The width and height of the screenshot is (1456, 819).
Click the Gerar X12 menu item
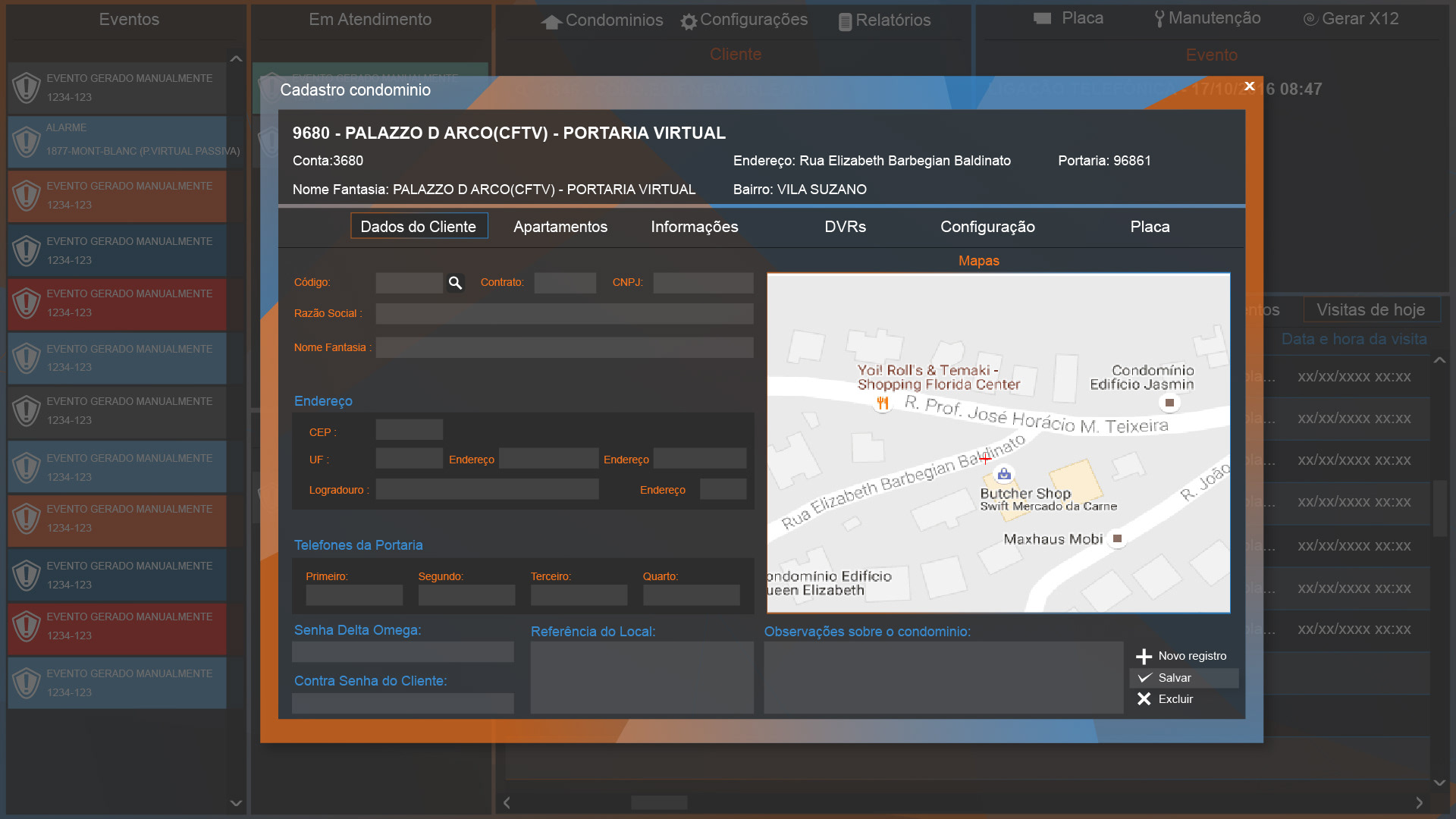(1351, 19)
